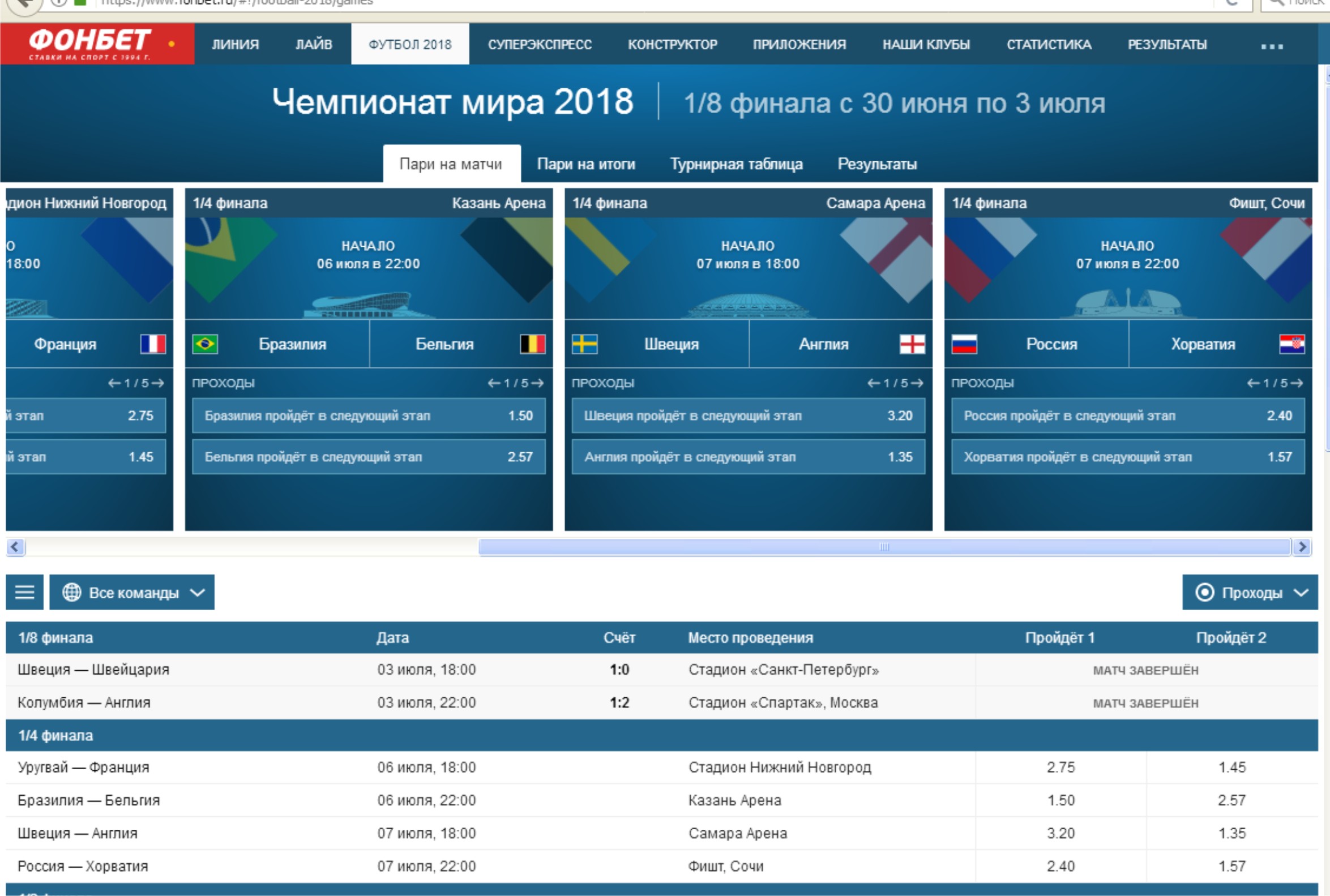Open Пари на итоги tab
1330x896 pixels.
pos(586,164)
